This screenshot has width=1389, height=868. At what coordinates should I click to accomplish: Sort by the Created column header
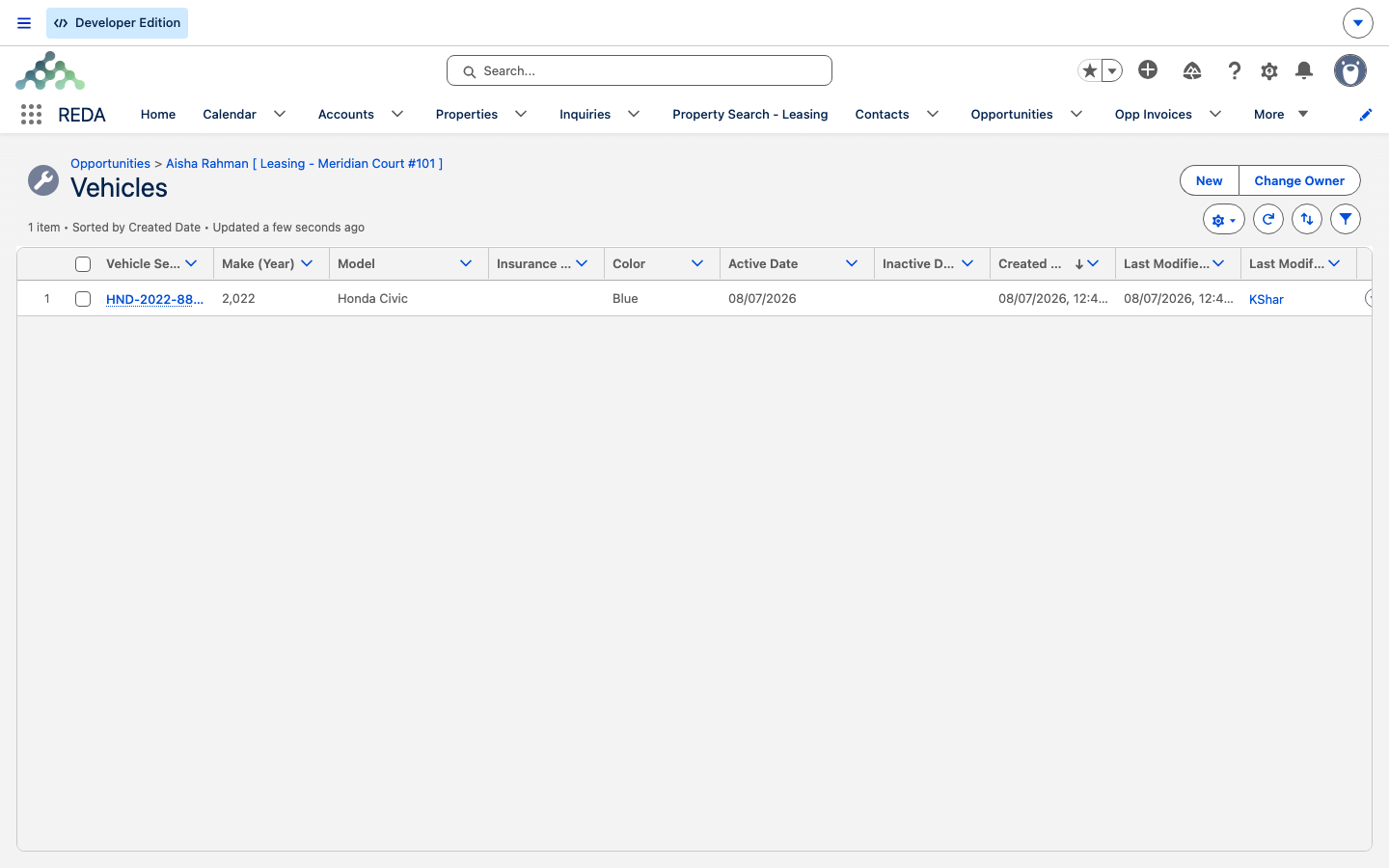point(1029,263)
